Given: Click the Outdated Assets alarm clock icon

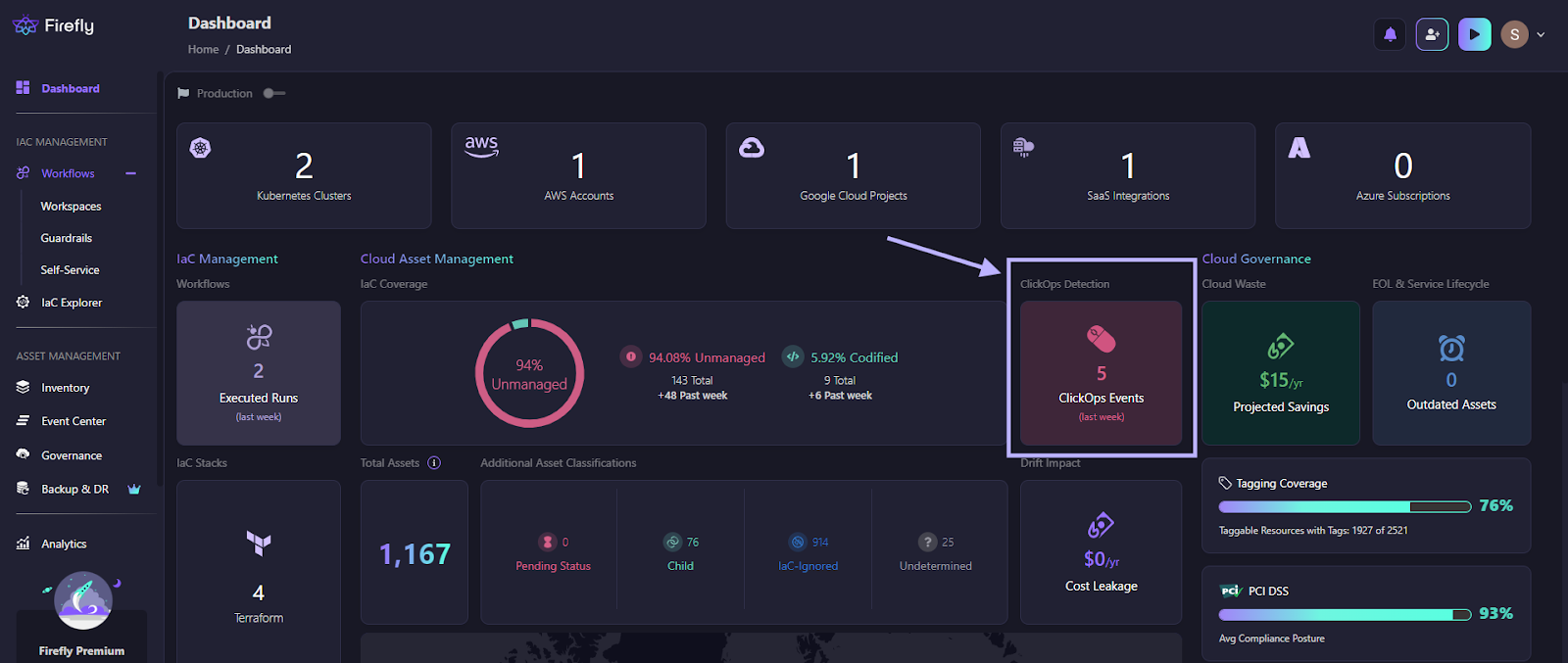Looking at the screenshot, I should (x=1451, y=348).
